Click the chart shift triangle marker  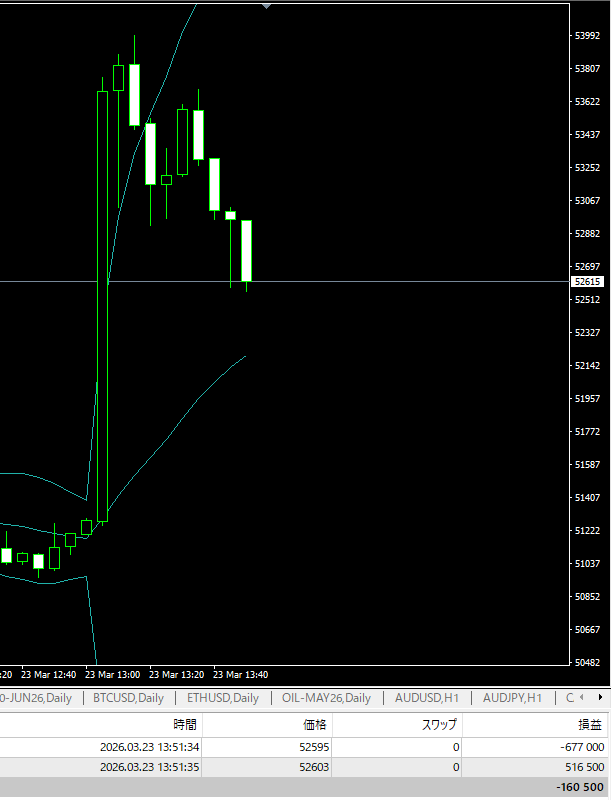[266, 6]
